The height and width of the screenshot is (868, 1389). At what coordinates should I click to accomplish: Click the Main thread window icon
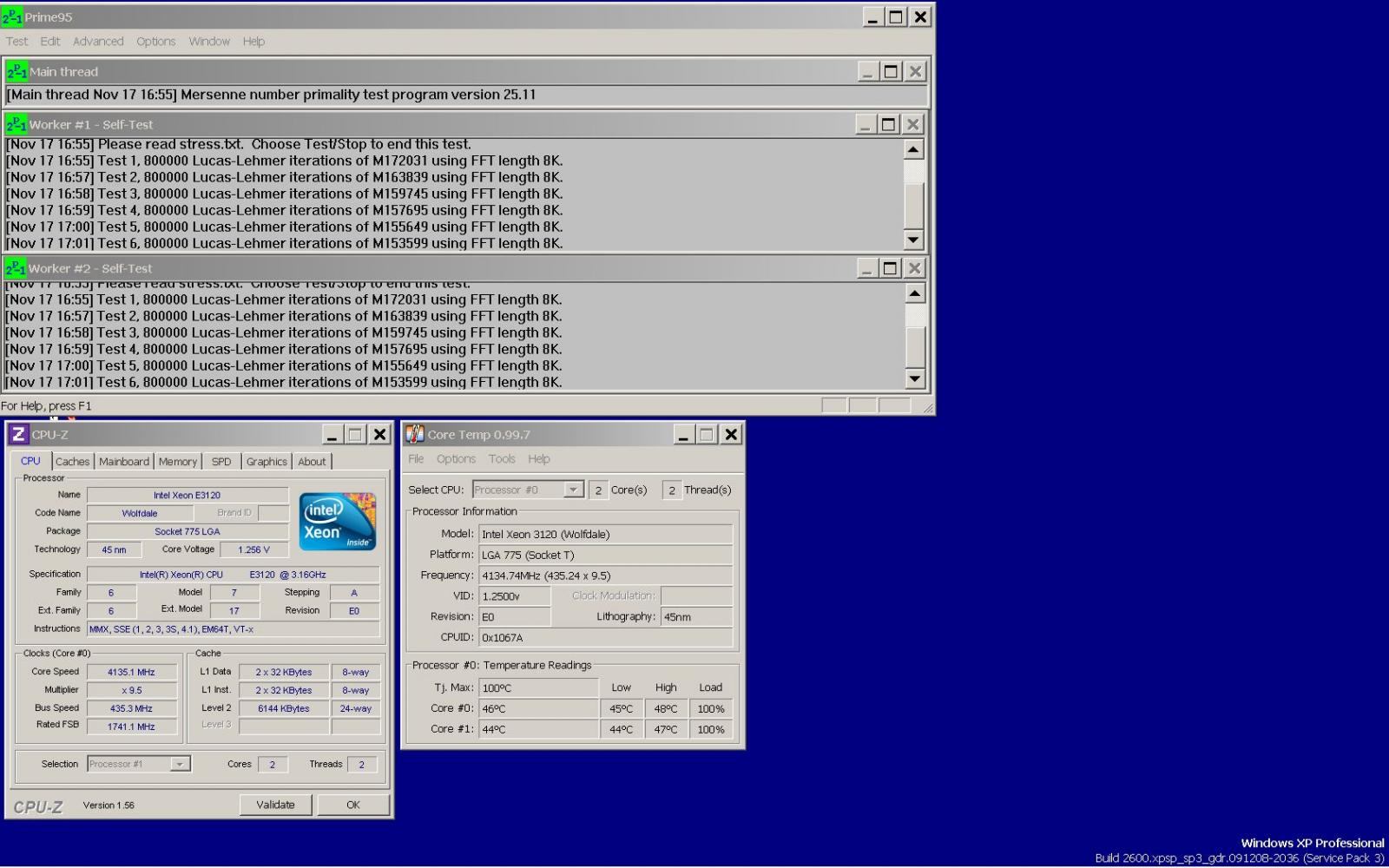point(17,71)
